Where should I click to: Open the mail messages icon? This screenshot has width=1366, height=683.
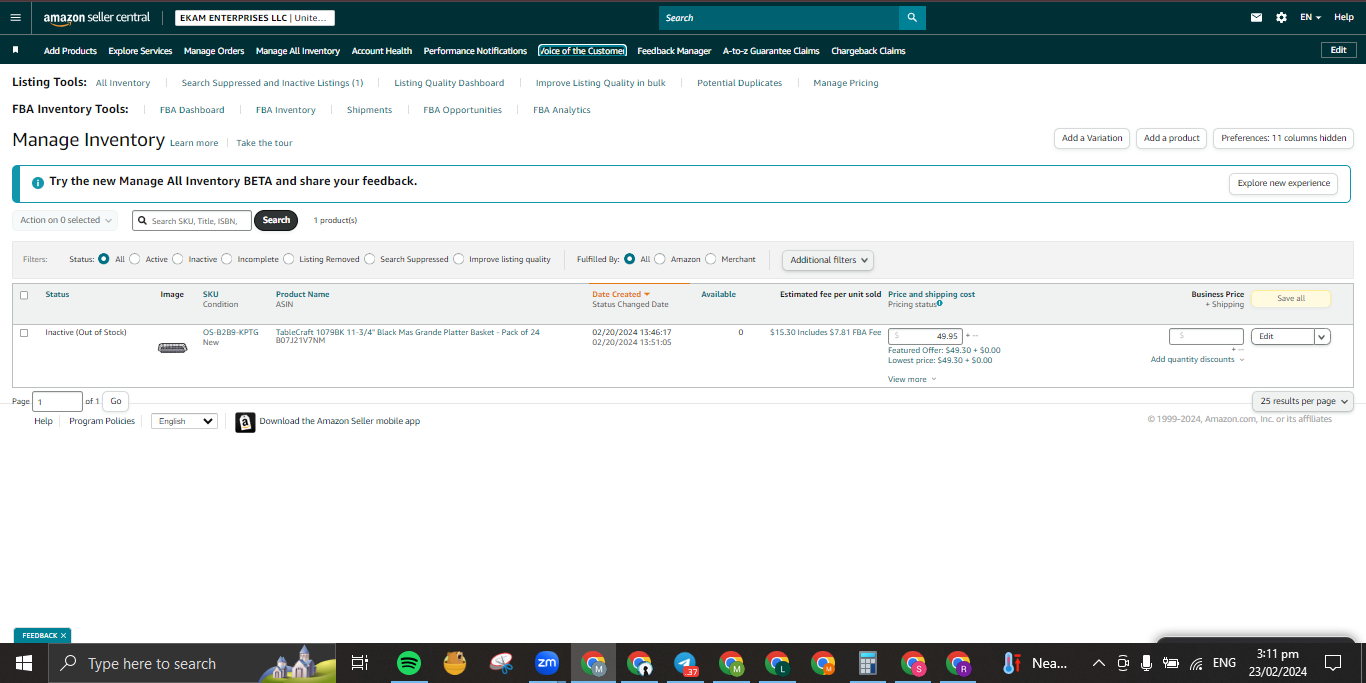(1257, 18)
